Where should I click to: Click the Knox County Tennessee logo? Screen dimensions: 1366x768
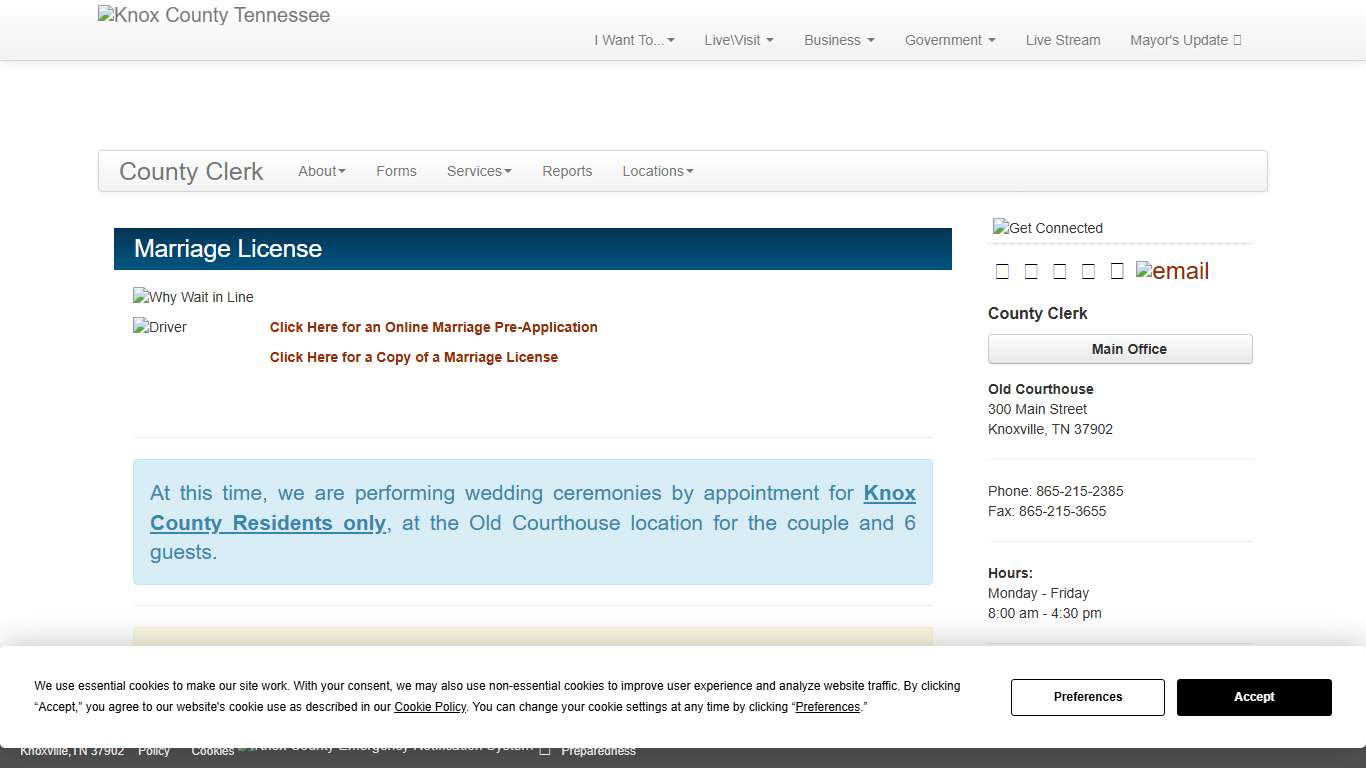pyautogui.click(x=213, y=15)
